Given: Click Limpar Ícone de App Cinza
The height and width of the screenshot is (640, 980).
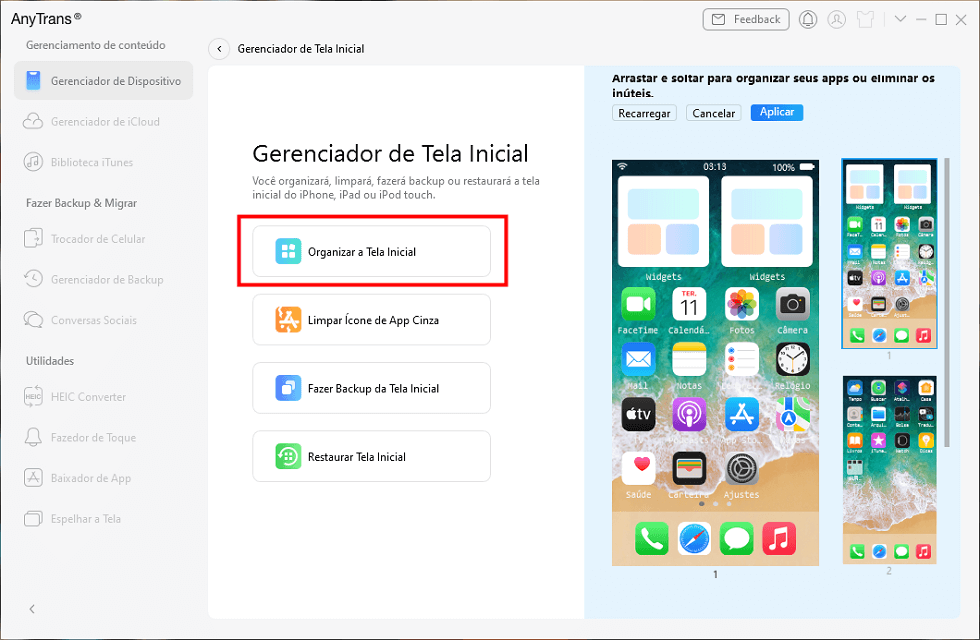Looking at the screenshot, I should click(x=371, y=319).
